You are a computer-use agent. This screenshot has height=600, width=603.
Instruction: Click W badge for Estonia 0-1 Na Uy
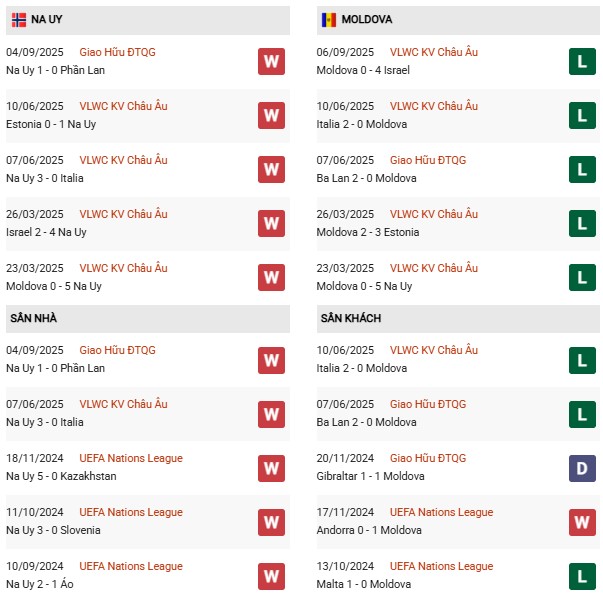tap(271, 115)
